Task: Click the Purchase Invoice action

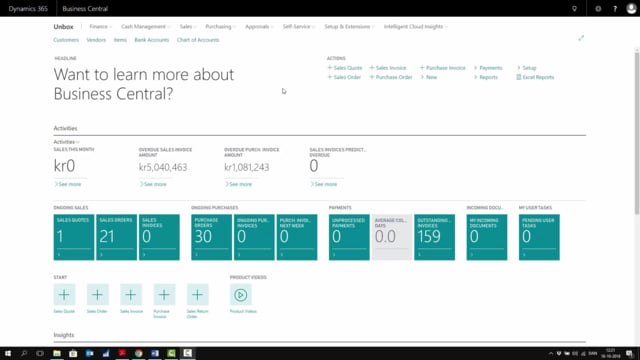Action: (442, 68)
